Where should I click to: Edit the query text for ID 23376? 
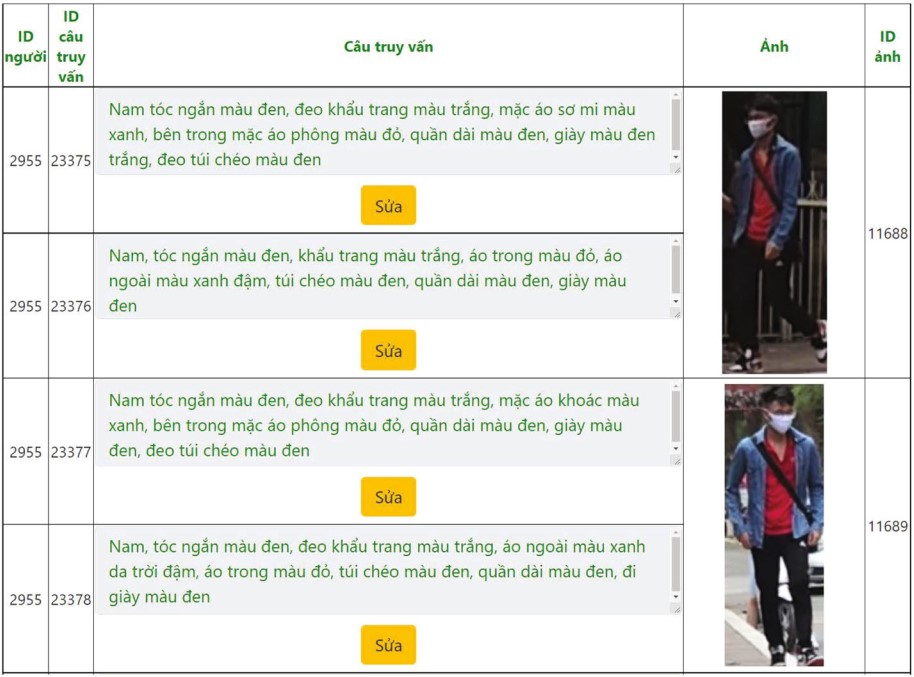(x=388, y=279)
